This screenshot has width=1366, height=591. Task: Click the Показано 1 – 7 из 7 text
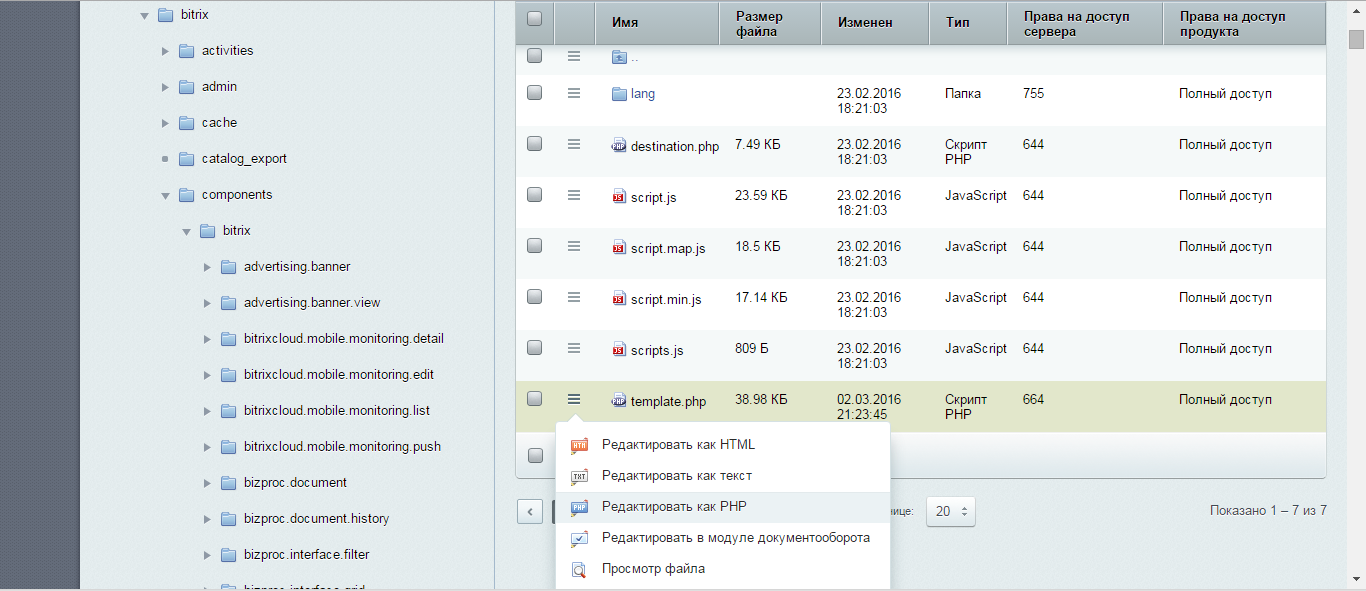pos(1268,511)
